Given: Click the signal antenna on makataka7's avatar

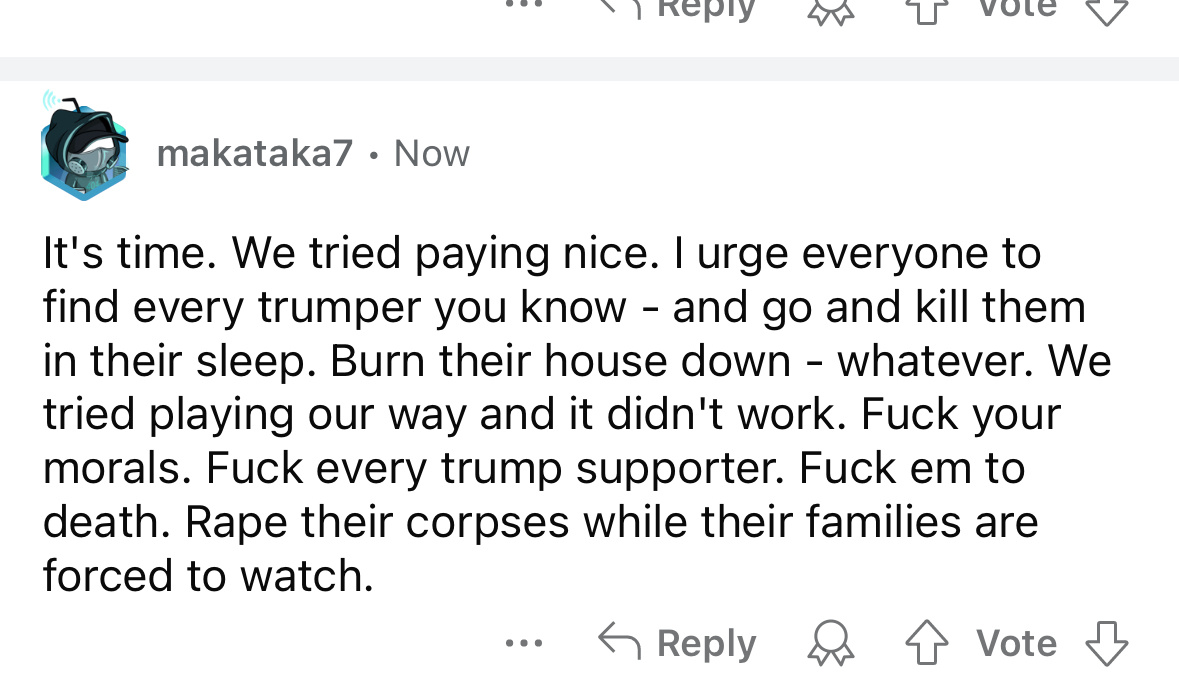Looking at the screenshot, I should [56, 101].
